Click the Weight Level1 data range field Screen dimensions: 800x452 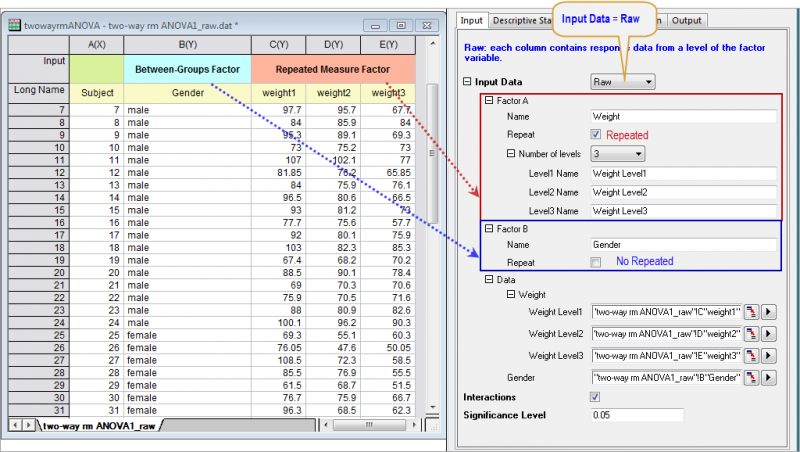(x=666, y=312)
